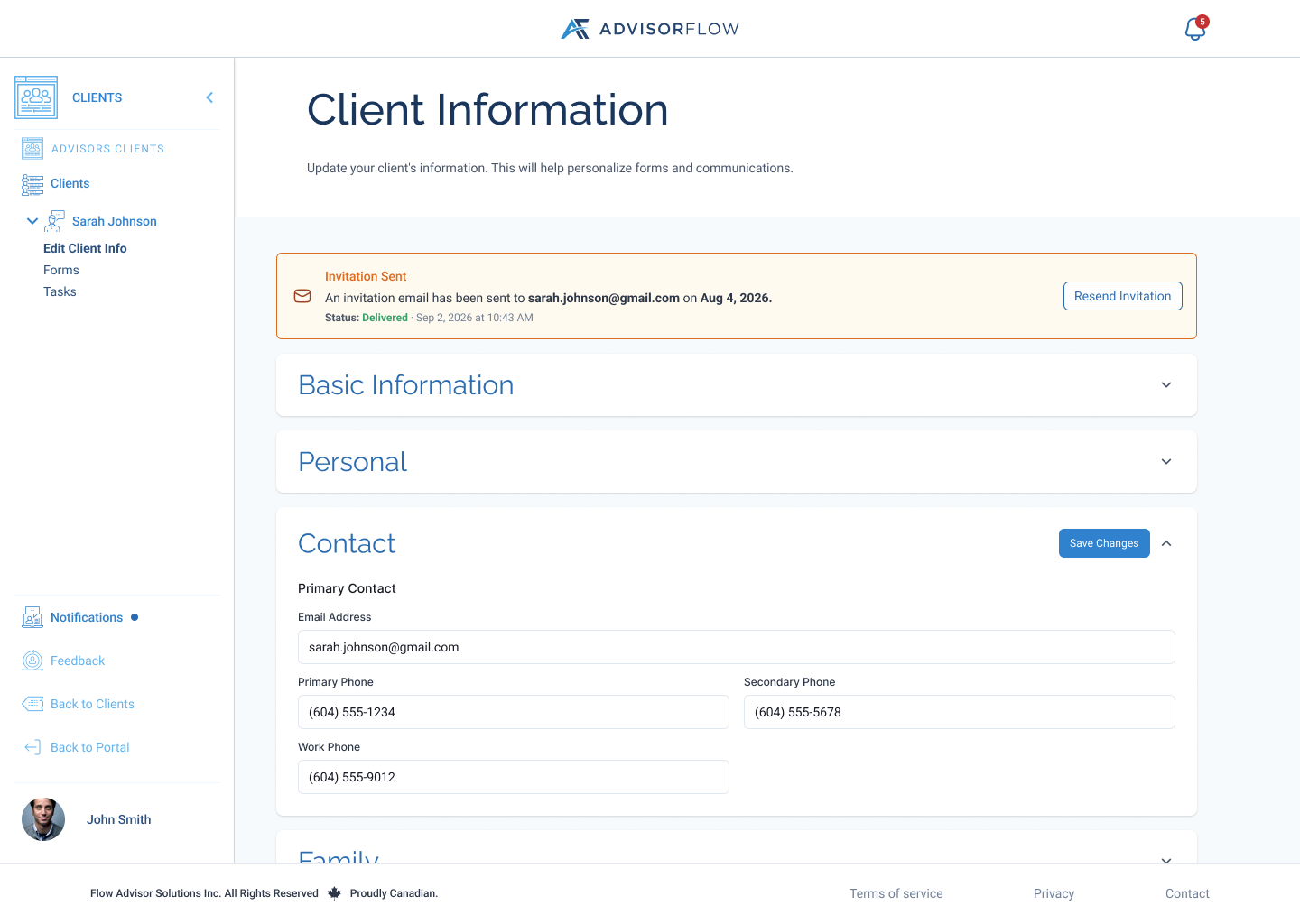The width and height of the screenshot is (1300, 924).
Task: Click the Notifications sidebar icon
Action: [32, 617]
